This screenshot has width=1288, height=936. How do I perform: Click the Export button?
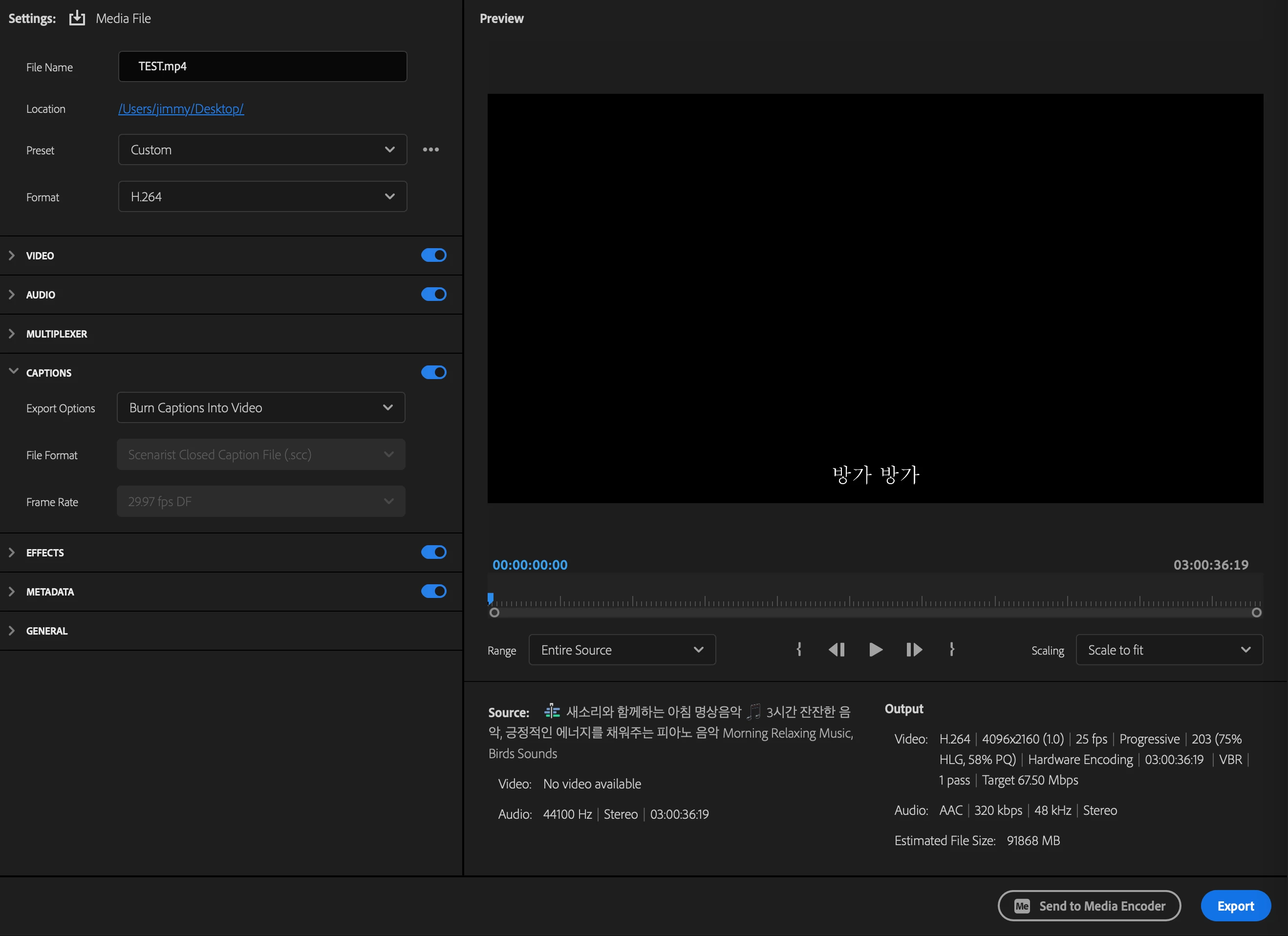point(1235,906)
